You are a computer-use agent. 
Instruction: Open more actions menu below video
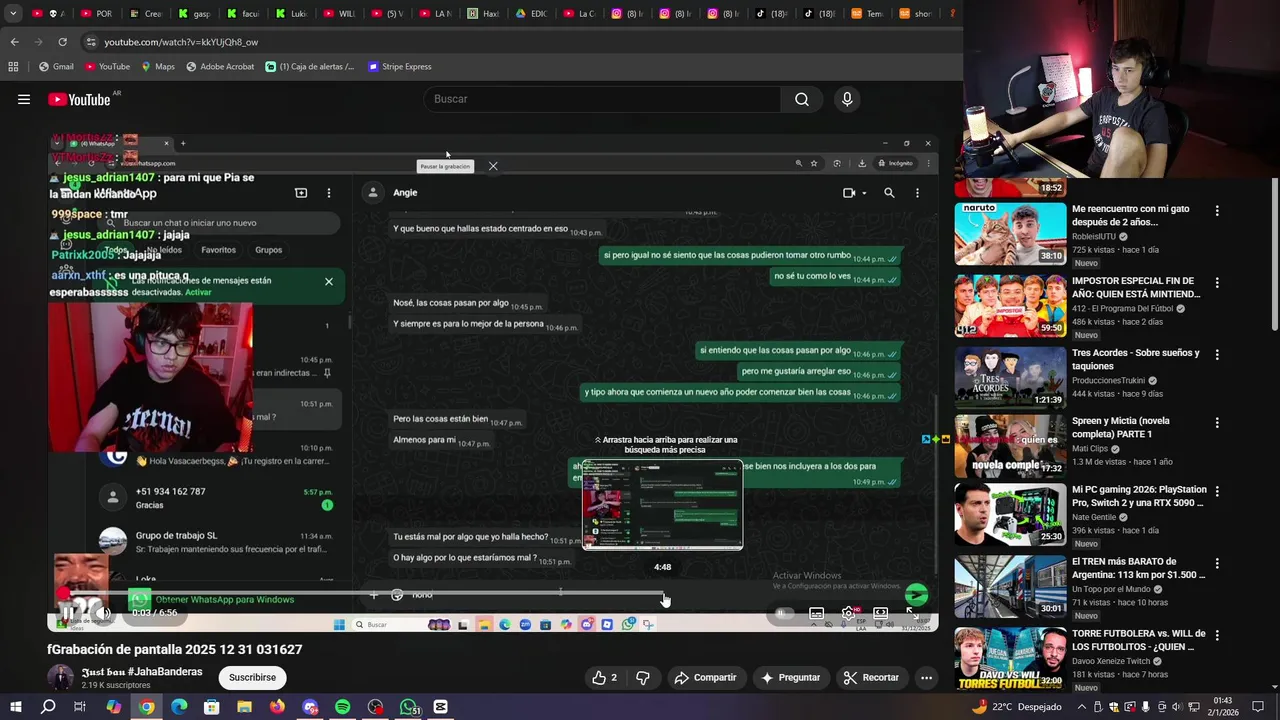pyautogui.click(x=926, y=677)
